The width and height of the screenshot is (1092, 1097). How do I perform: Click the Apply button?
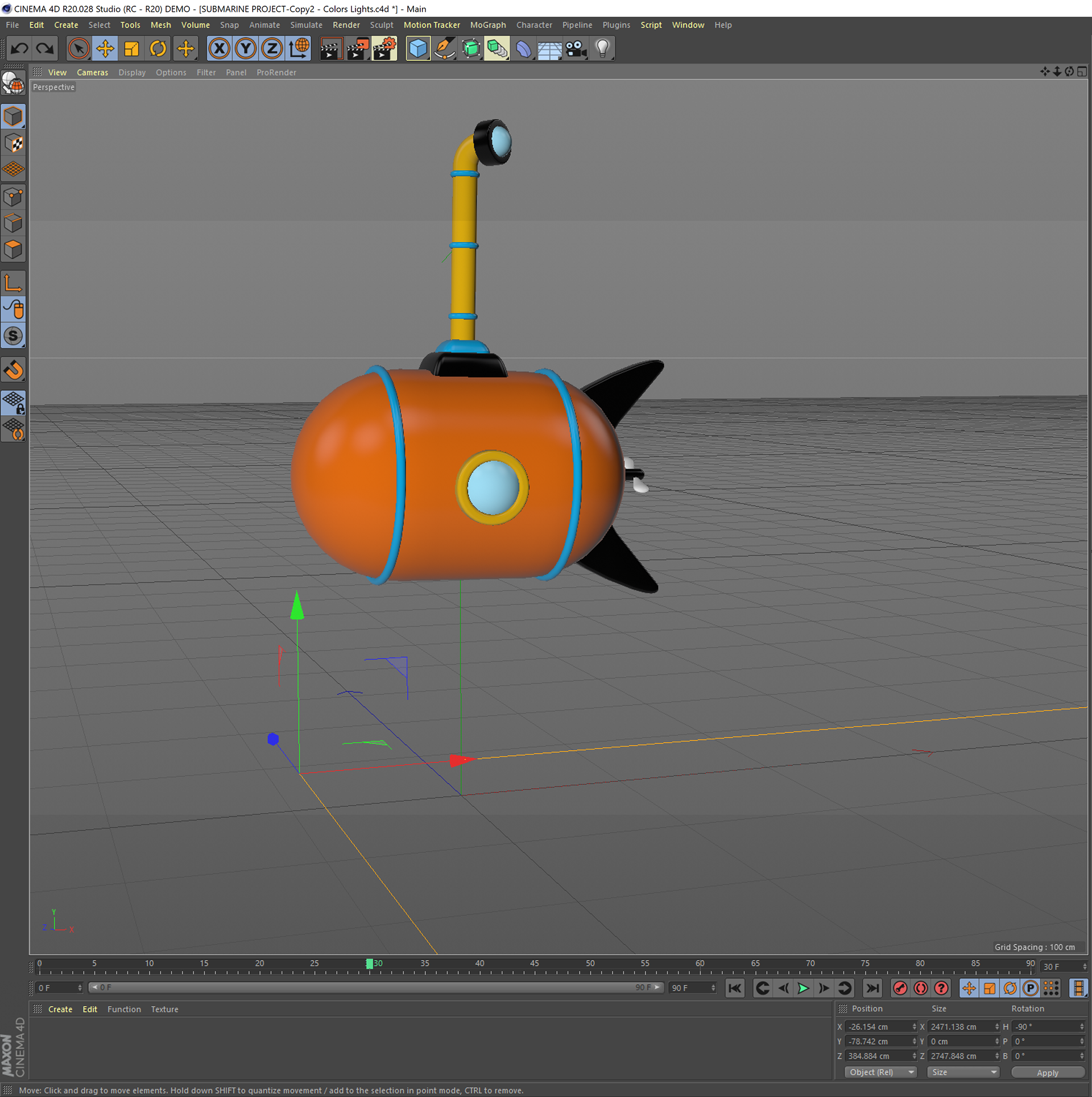tap(1047, 1073)
